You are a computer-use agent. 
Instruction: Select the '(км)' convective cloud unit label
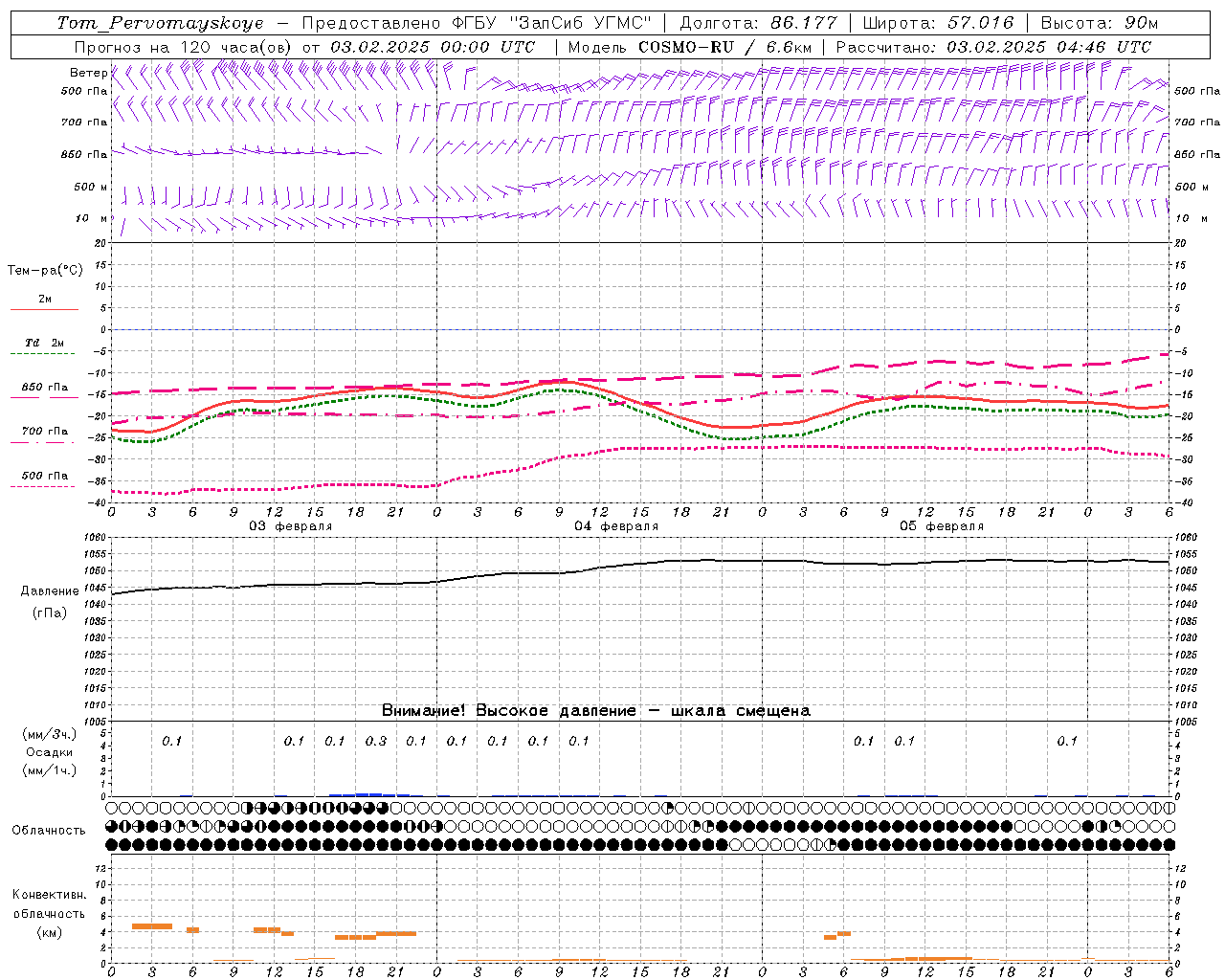pos(49,932)
